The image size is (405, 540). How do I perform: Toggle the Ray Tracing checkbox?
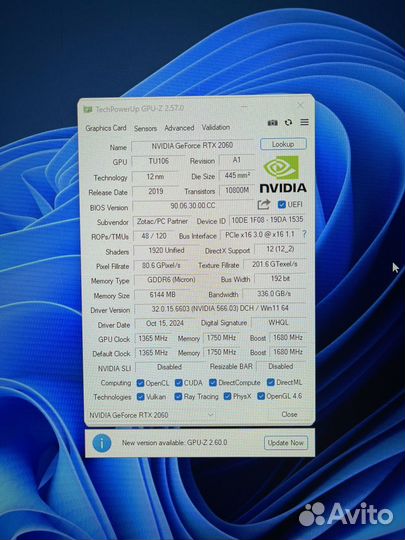178,397
